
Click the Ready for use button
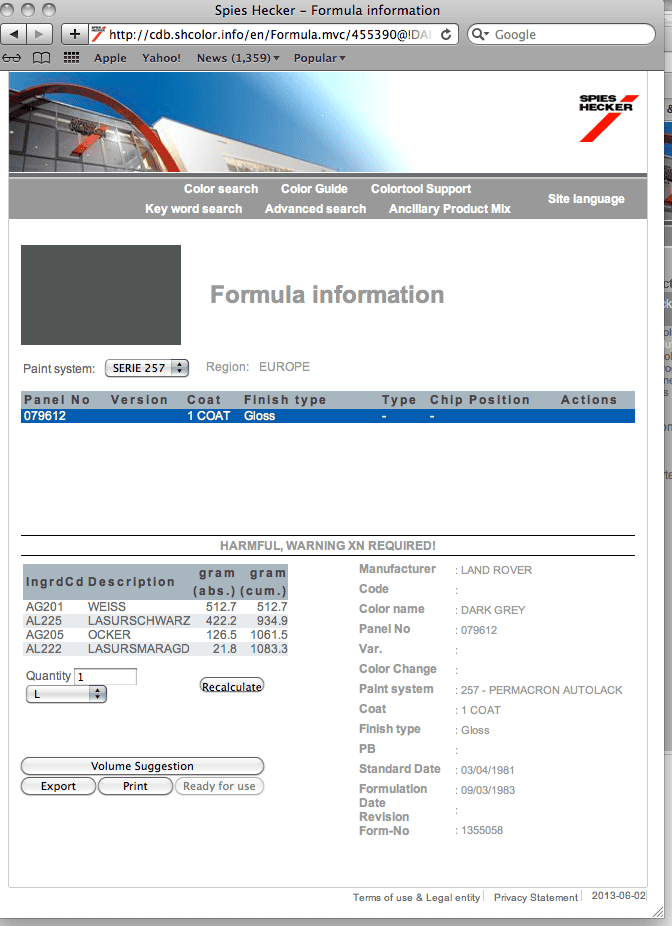[x=219, y=786]
